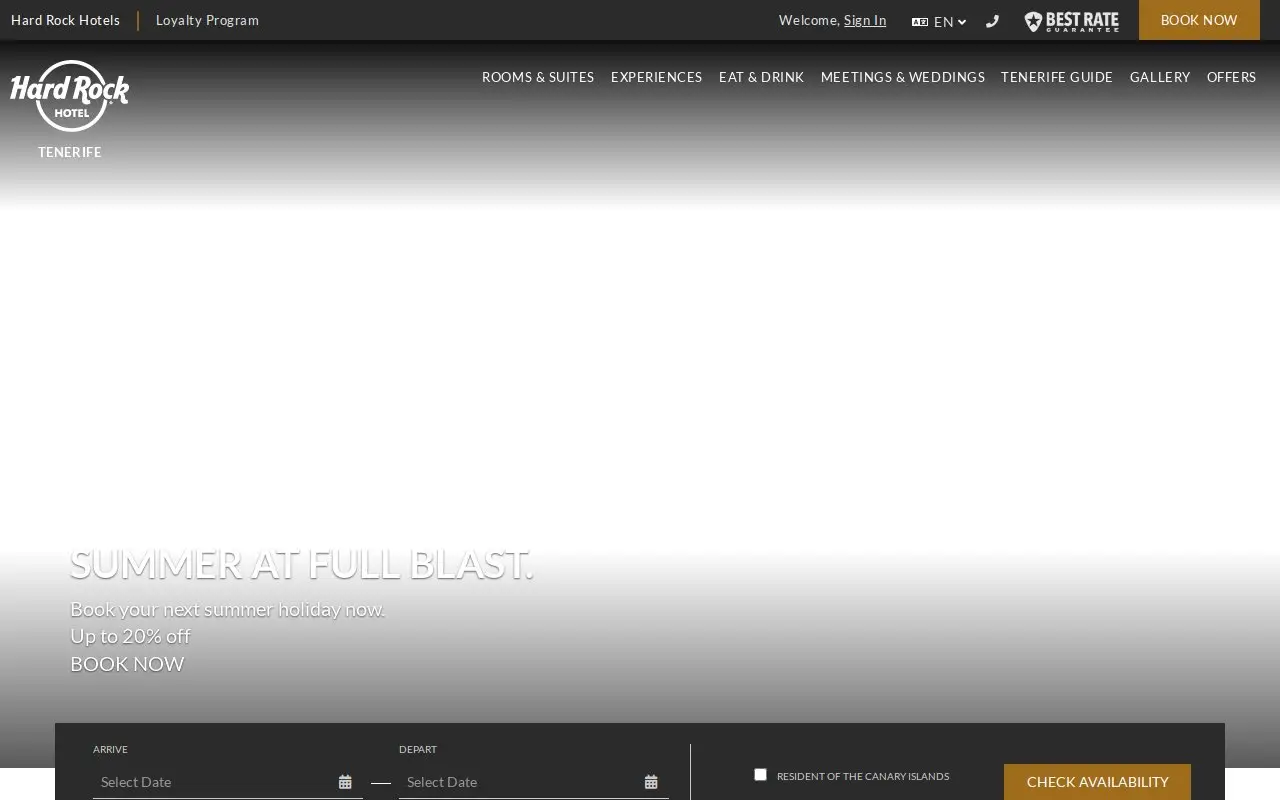Click Check Availability button
This screenshot has height=800, width=1280.
coord(1097,782)
